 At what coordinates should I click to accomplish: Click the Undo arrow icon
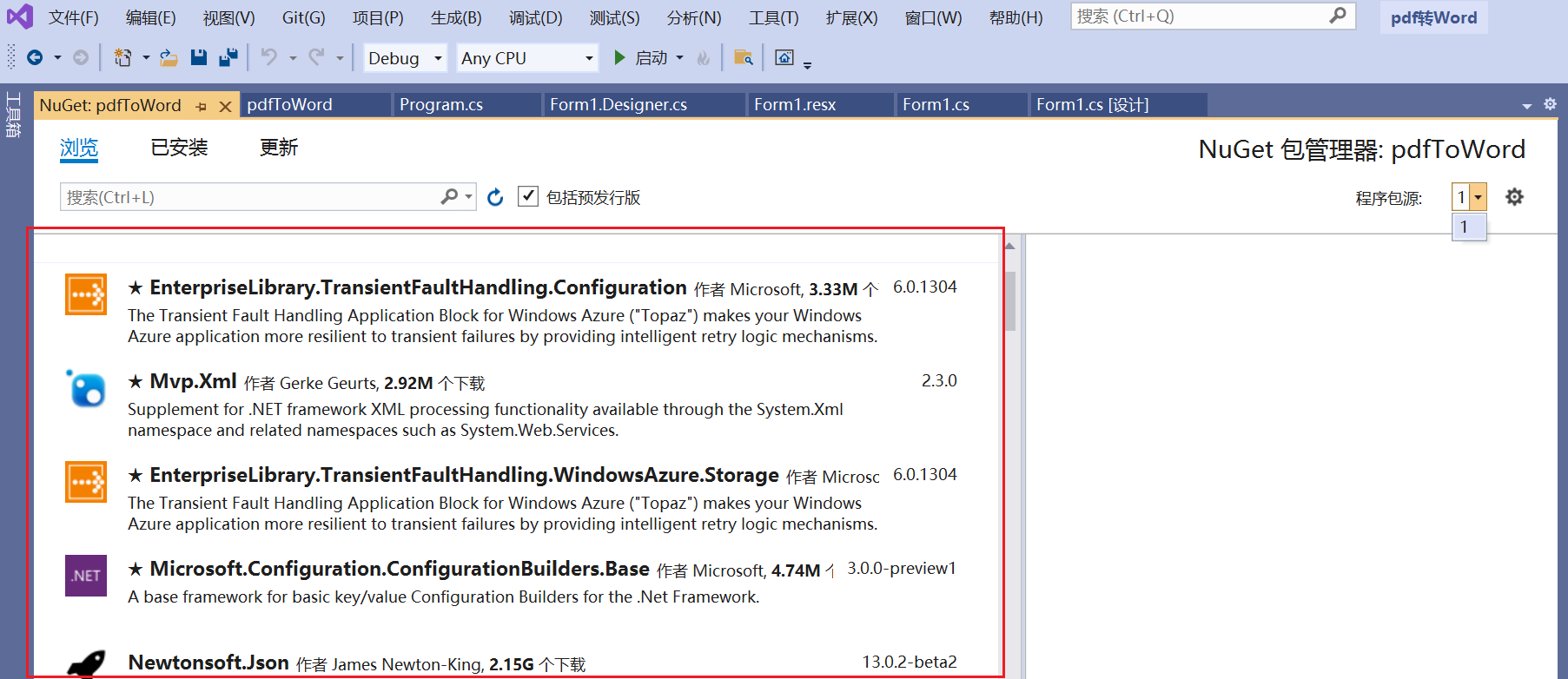[269, 57]
